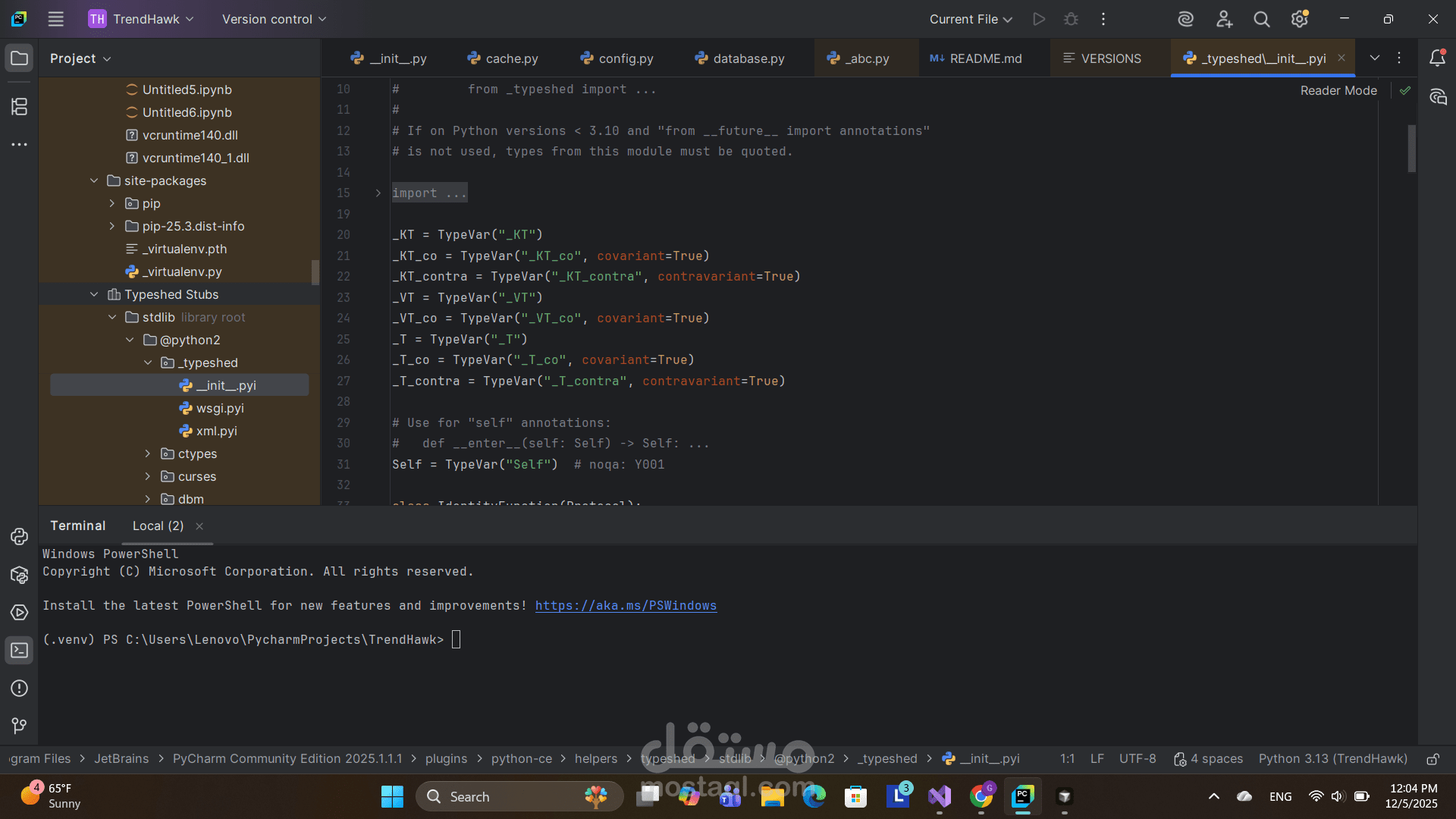This screenshot has height=819, width=1456.
Task: Open the Notifications bell icon
Action: pos(1437,58)
